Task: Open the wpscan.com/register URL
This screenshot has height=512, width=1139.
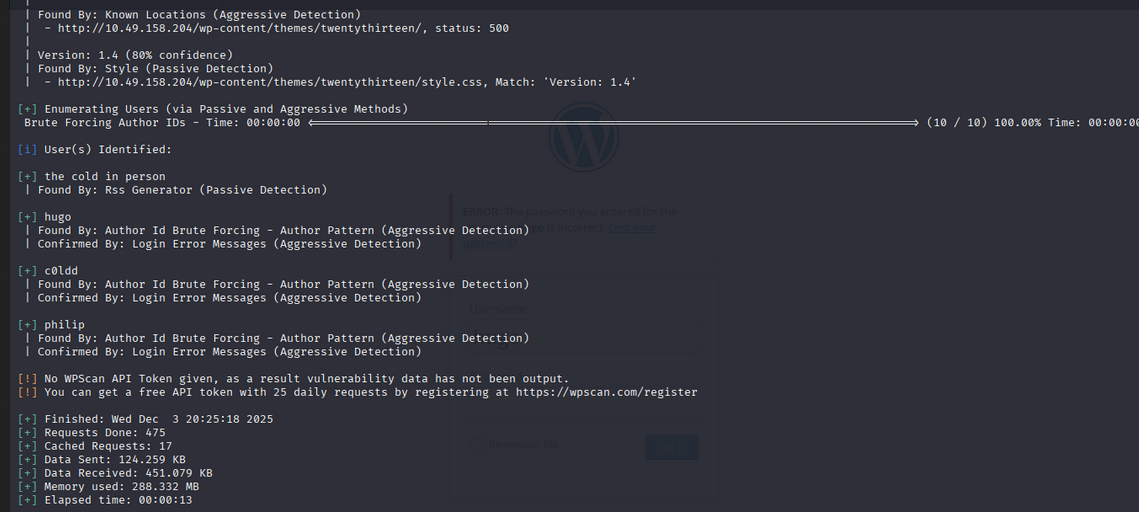Action: pyautogui.click(x=606, y=393)
